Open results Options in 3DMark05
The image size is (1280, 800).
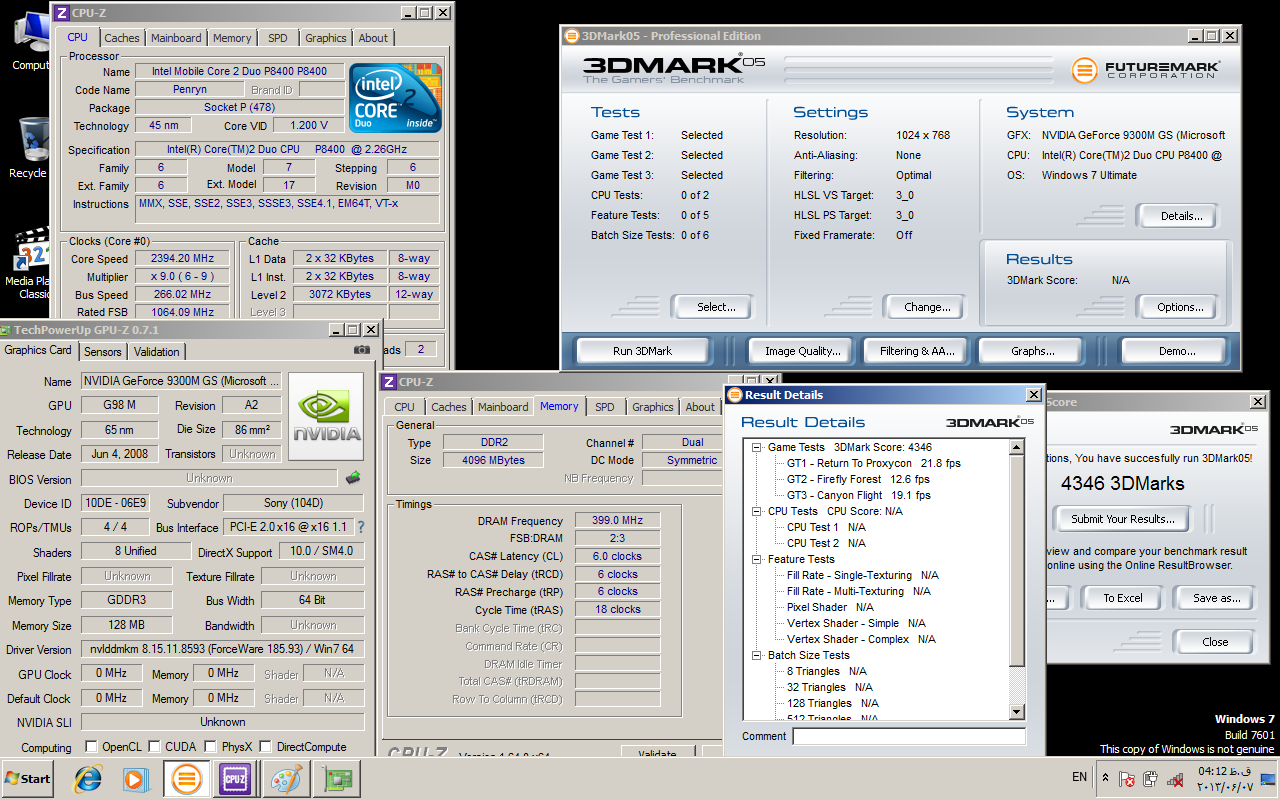1180,307
